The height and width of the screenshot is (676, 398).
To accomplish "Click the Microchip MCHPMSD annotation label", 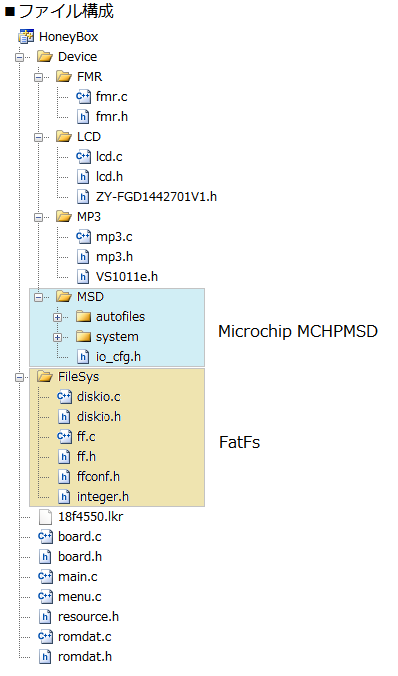I will [298, 331].
